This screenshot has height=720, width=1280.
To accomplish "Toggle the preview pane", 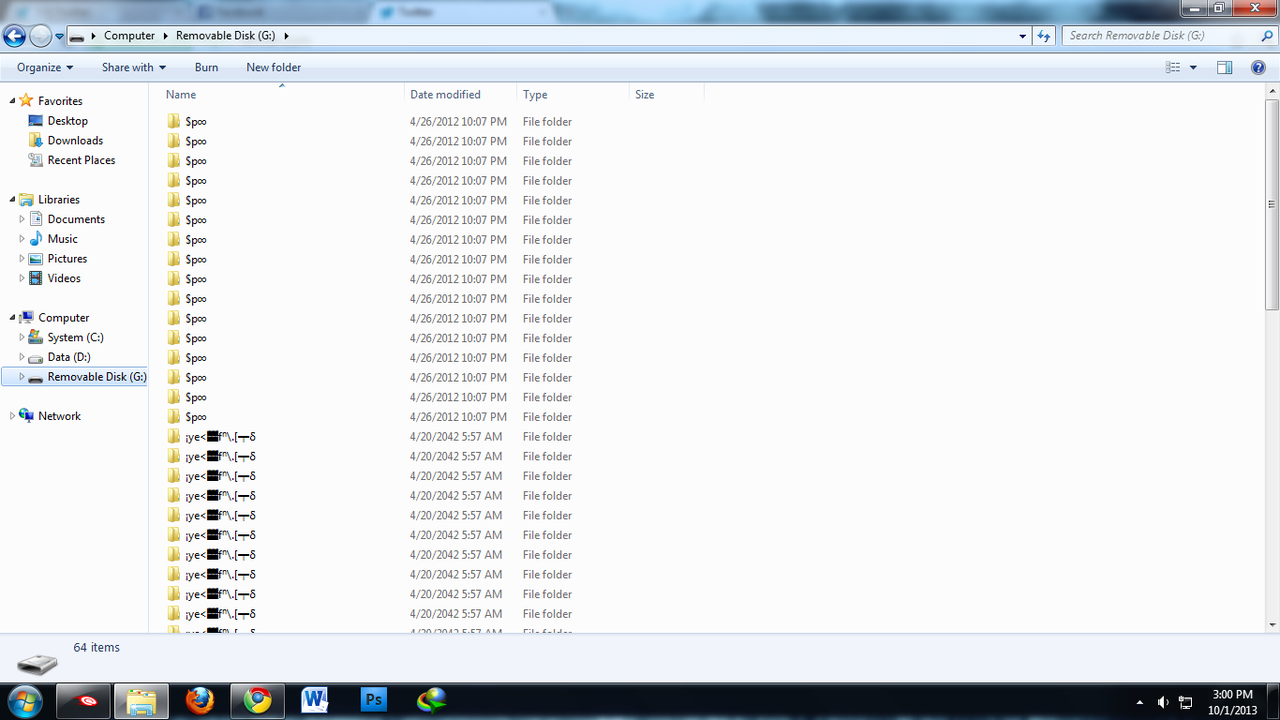I will pyautogui.click(x=1224, y=68).
